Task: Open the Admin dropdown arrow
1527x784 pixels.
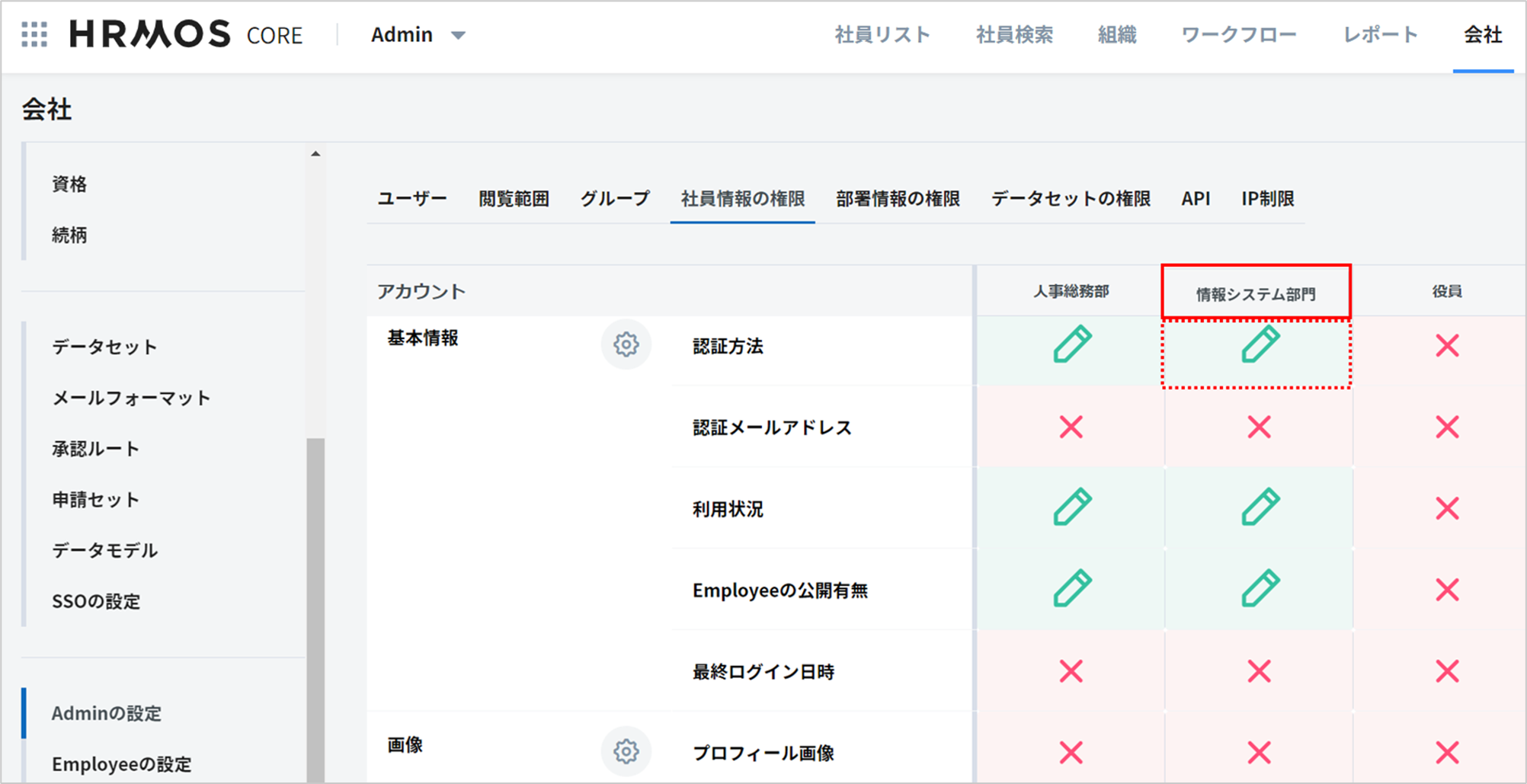Action: (x=458, y=35)
